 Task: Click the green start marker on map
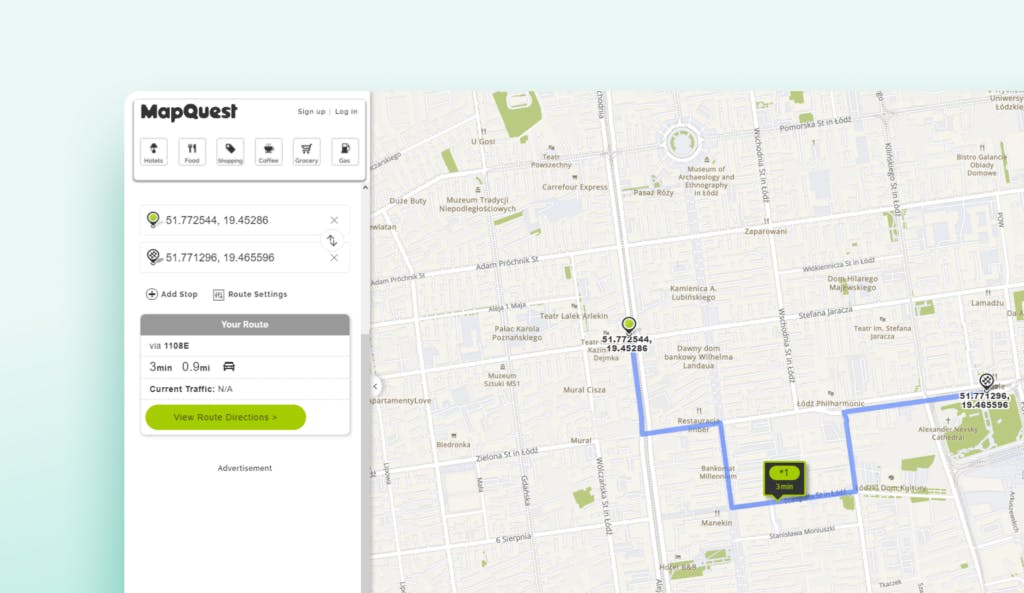coord(628,325)
